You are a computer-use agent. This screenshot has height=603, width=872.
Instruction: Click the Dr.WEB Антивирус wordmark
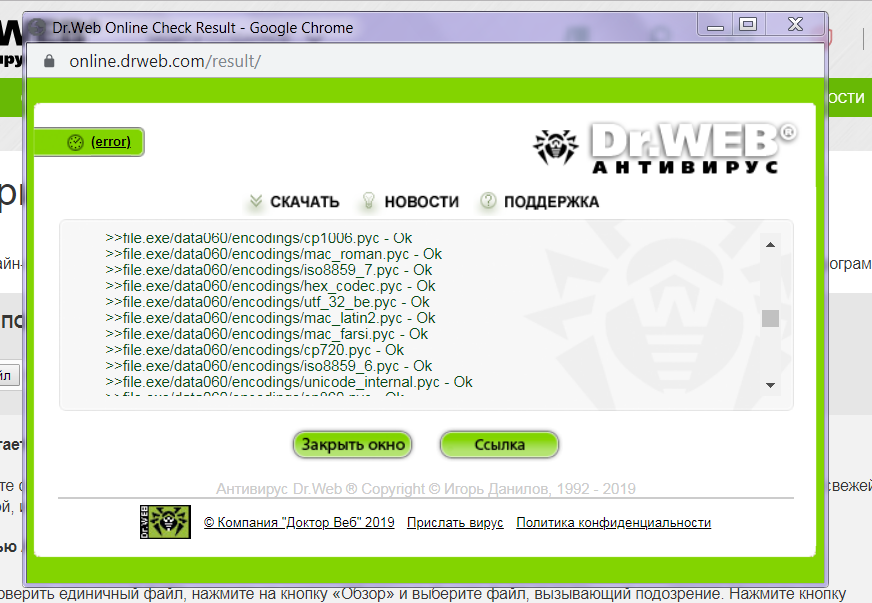coord(693,149)
